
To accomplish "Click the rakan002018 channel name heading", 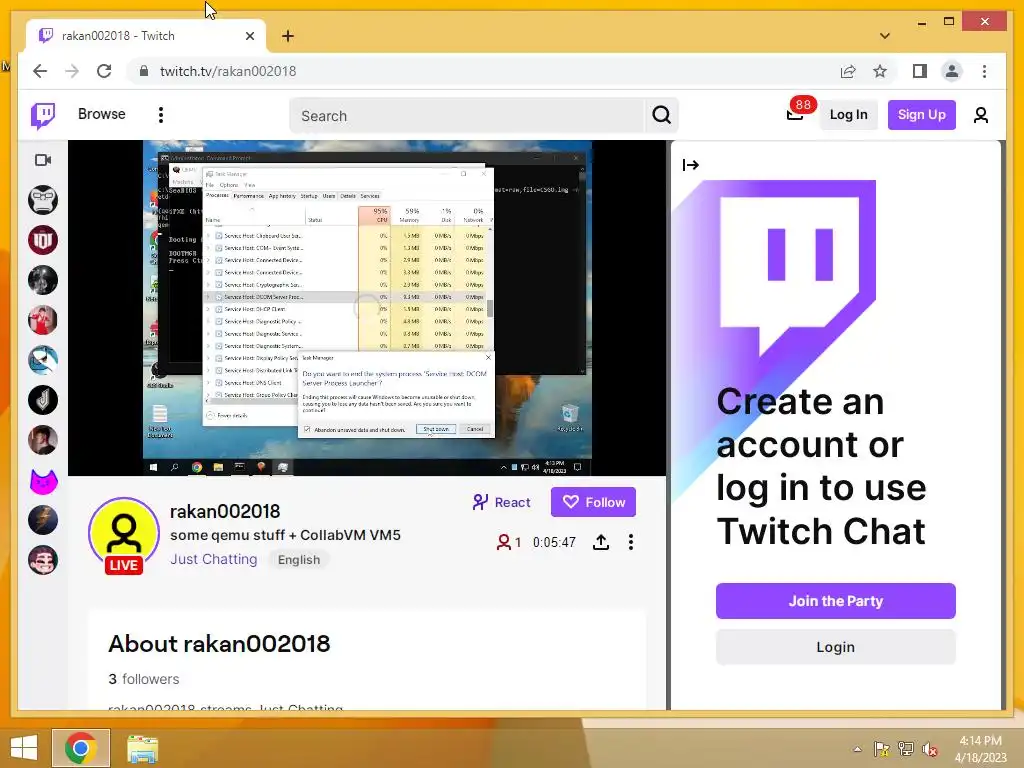I will click(x=225, y=511).
